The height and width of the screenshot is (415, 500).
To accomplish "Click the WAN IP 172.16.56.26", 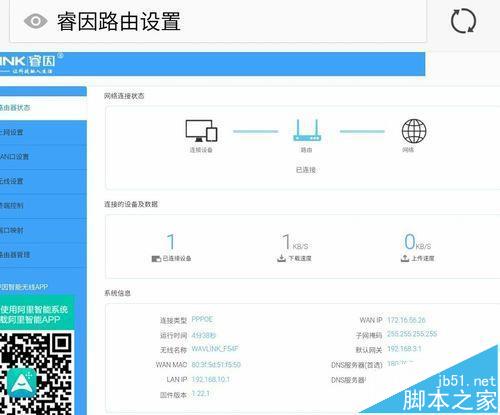I will (x=406, y=320).
